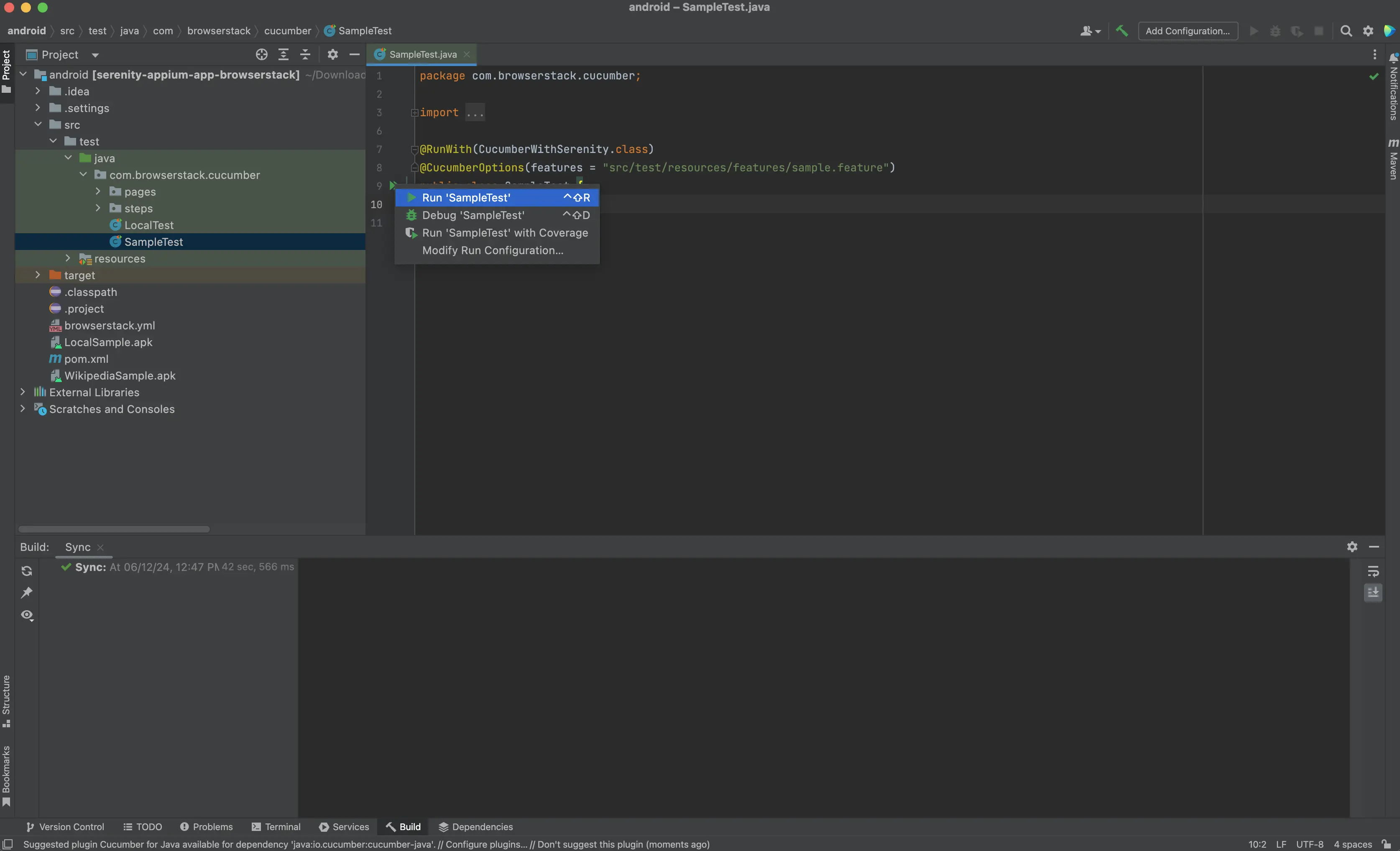Image resolution: width=1400 pixels, height=851 pixels.
Task: Open Maven tool window from right sidebar
Action: (x=1392, y=159)
